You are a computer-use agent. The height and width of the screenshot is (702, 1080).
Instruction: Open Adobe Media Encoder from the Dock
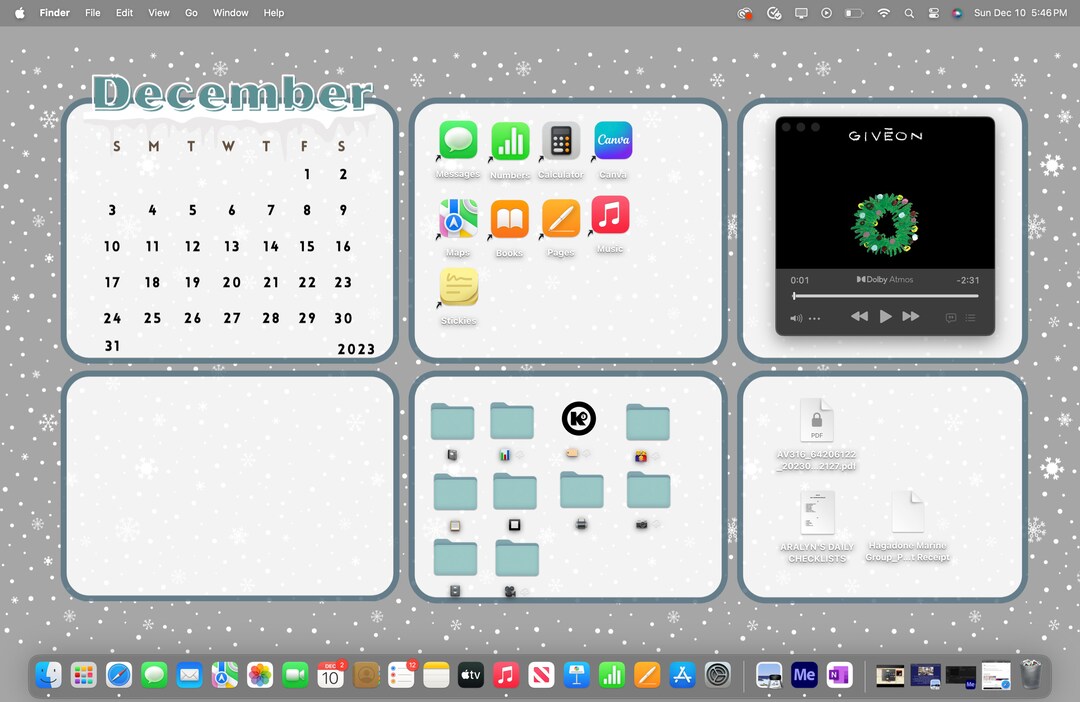[x=804, y=675]
